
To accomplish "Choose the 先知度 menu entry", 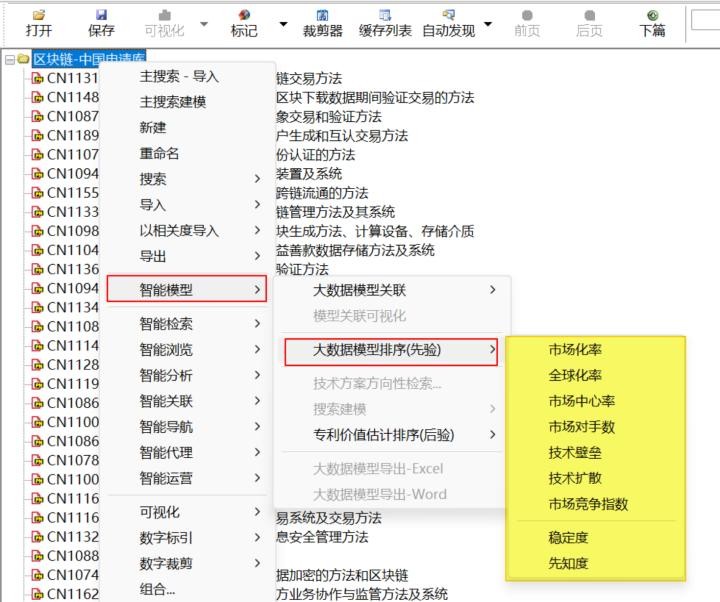I will (568, 563).
